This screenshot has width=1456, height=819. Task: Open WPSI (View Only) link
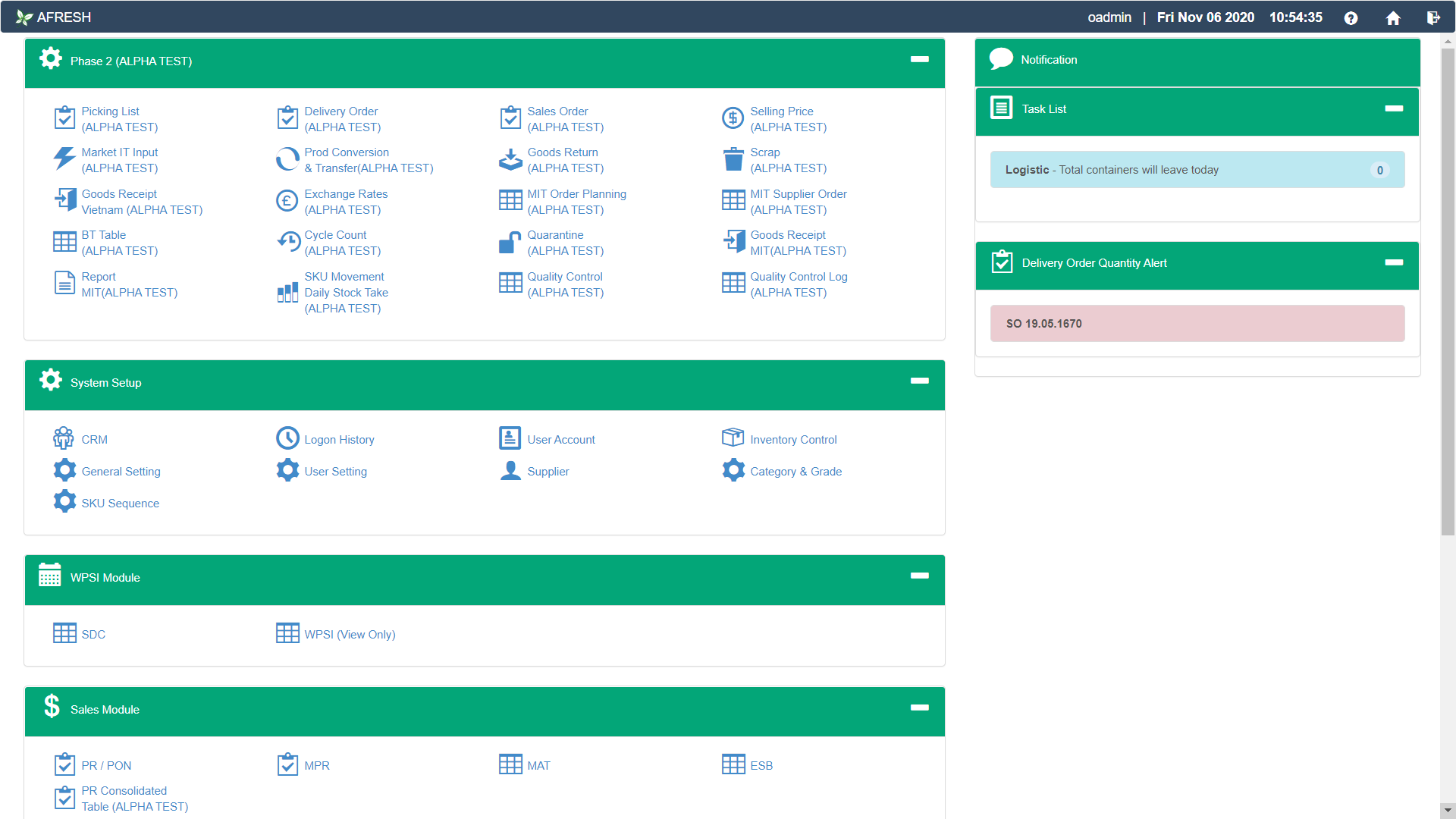coord(350,634)
